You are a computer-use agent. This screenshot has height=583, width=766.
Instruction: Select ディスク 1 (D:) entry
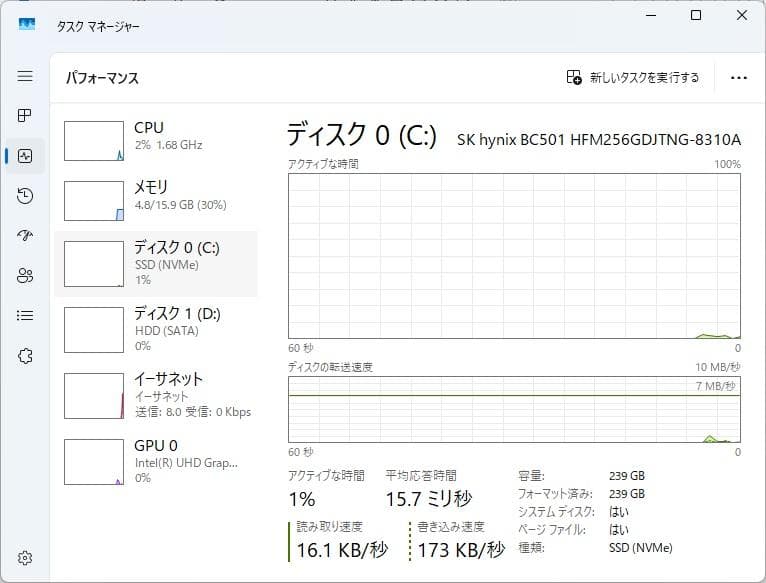pyautogui.click(x=156, y=330)
